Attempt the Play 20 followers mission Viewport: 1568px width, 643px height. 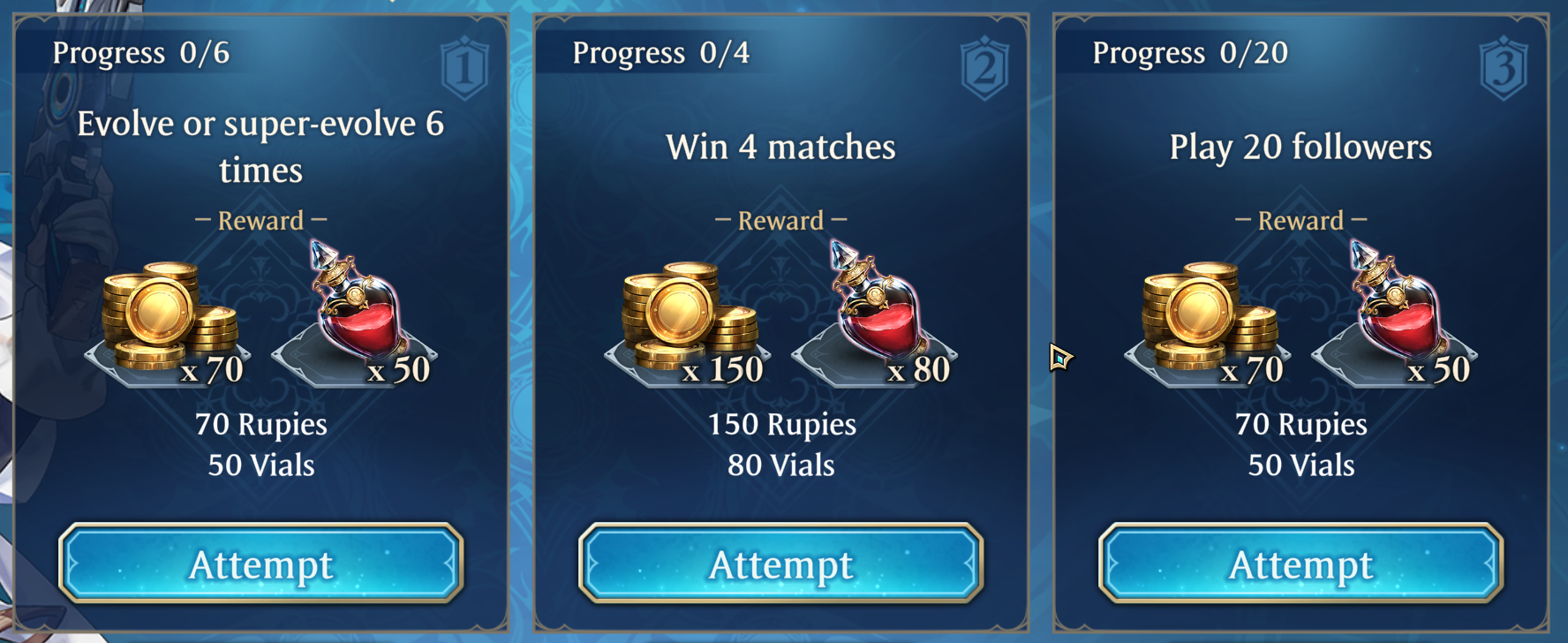point(1300,564)
